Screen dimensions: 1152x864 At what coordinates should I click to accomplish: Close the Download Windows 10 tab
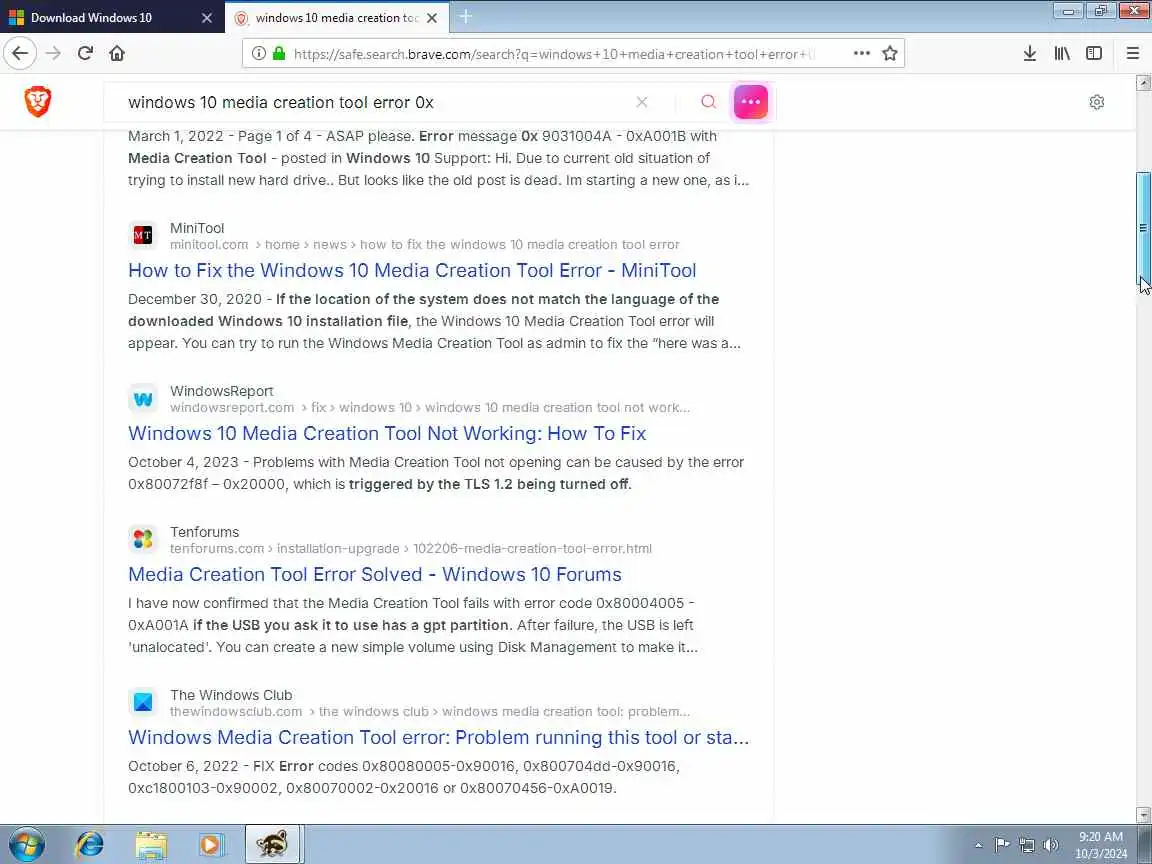[x=207, y=18]
